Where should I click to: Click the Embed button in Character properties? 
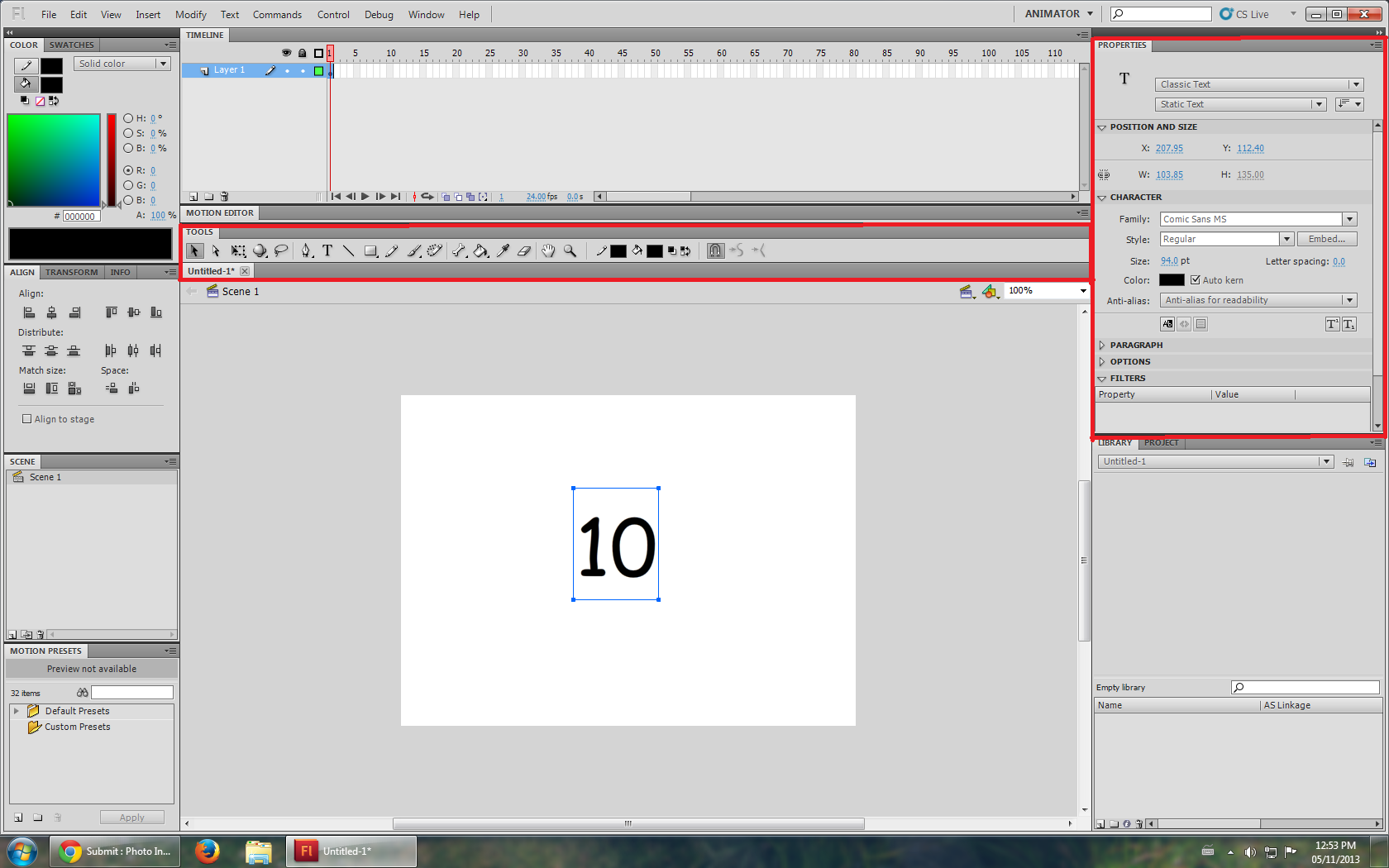[x=1326, y=238]
